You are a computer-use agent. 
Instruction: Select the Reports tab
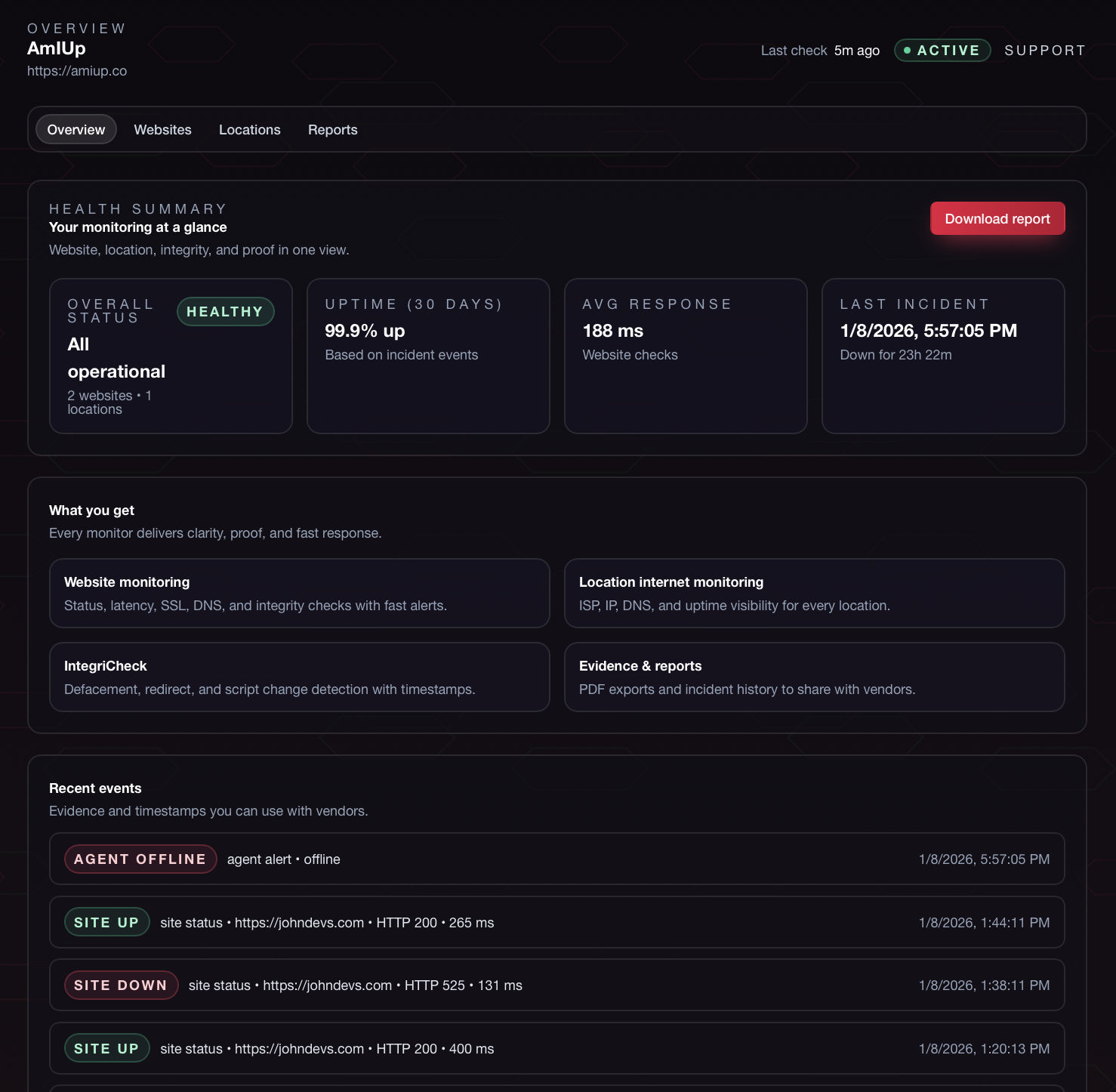pos(333,129)
